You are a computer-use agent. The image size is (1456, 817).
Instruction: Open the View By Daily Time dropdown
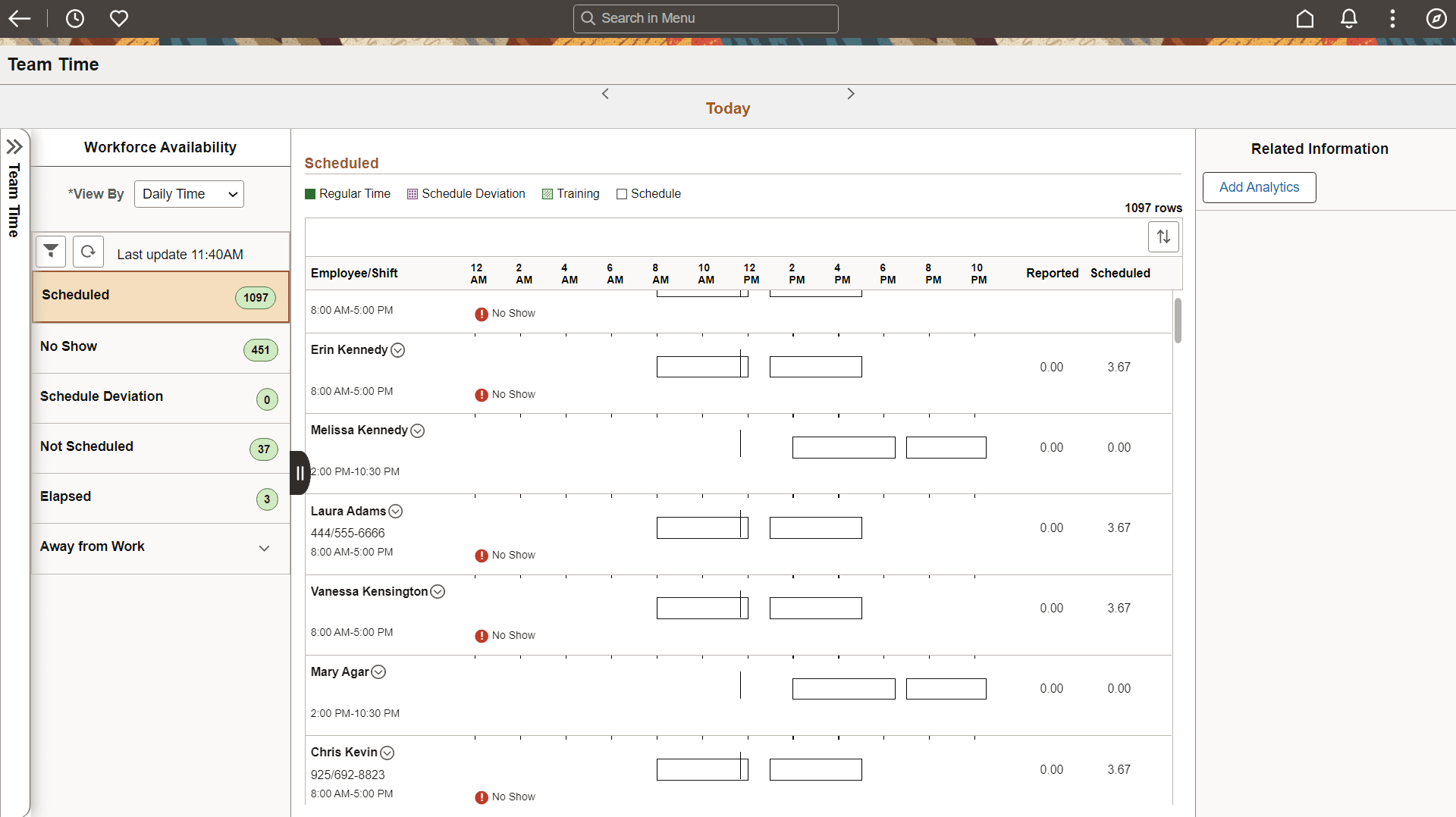tap(189, 194)
